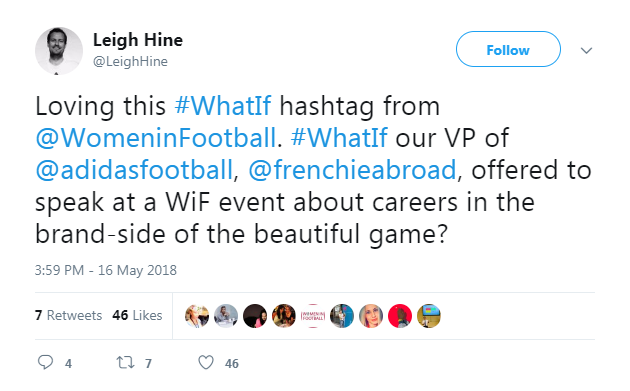The width and height of the screenshot is (630, 391).
Task: Click the reply speech bubble icon
Action: pyautogui.click(x=45, y=362)
